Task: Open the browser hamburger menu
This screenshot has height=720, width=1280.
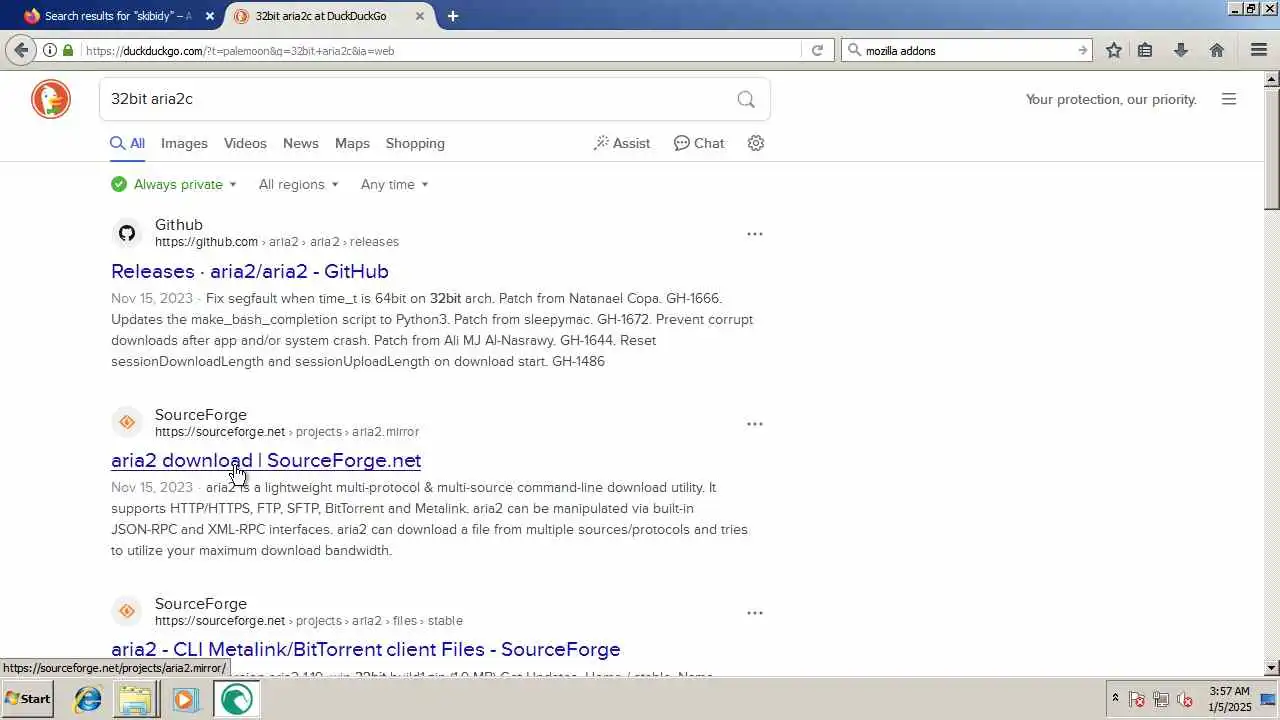Action: (1259, 50)
